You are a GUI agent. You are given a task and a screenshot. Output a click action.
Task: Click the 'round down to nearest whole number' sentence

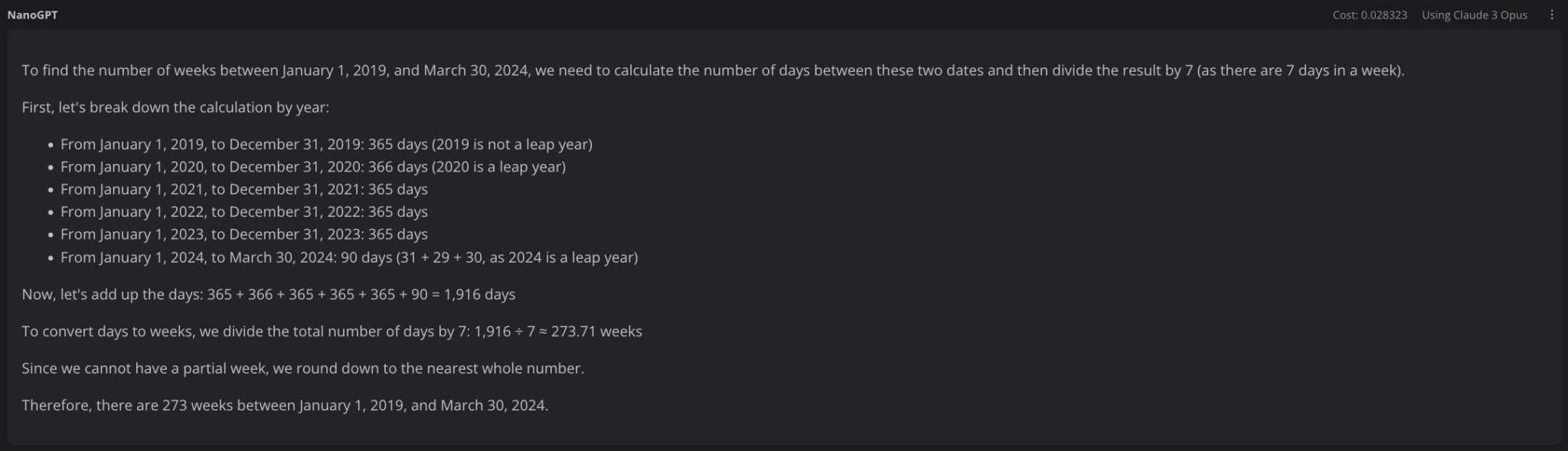(x=302, y=368)
